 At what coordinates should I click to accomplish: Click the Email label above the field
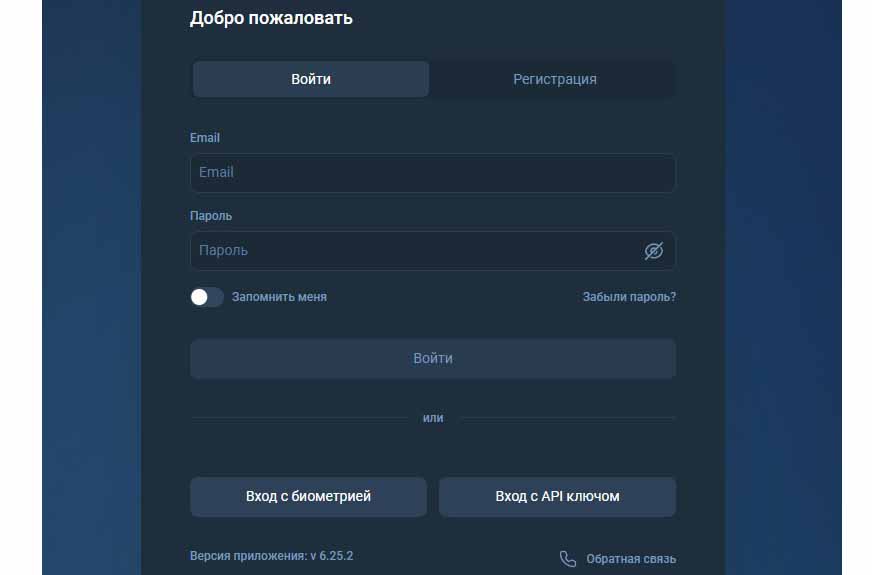(x=205, y=137)
